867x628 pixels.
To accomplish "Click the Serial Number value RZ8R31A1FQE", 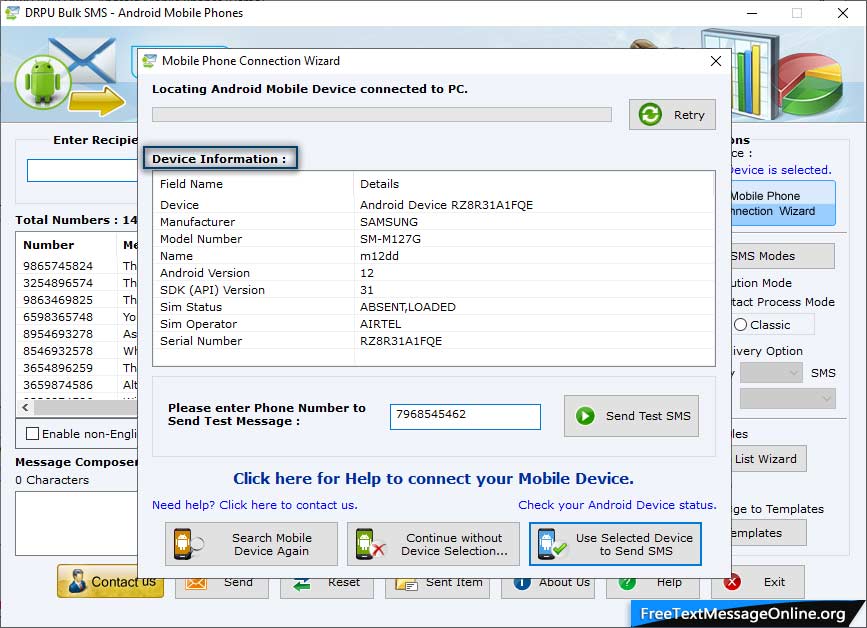I will click(x=401, y=341).
